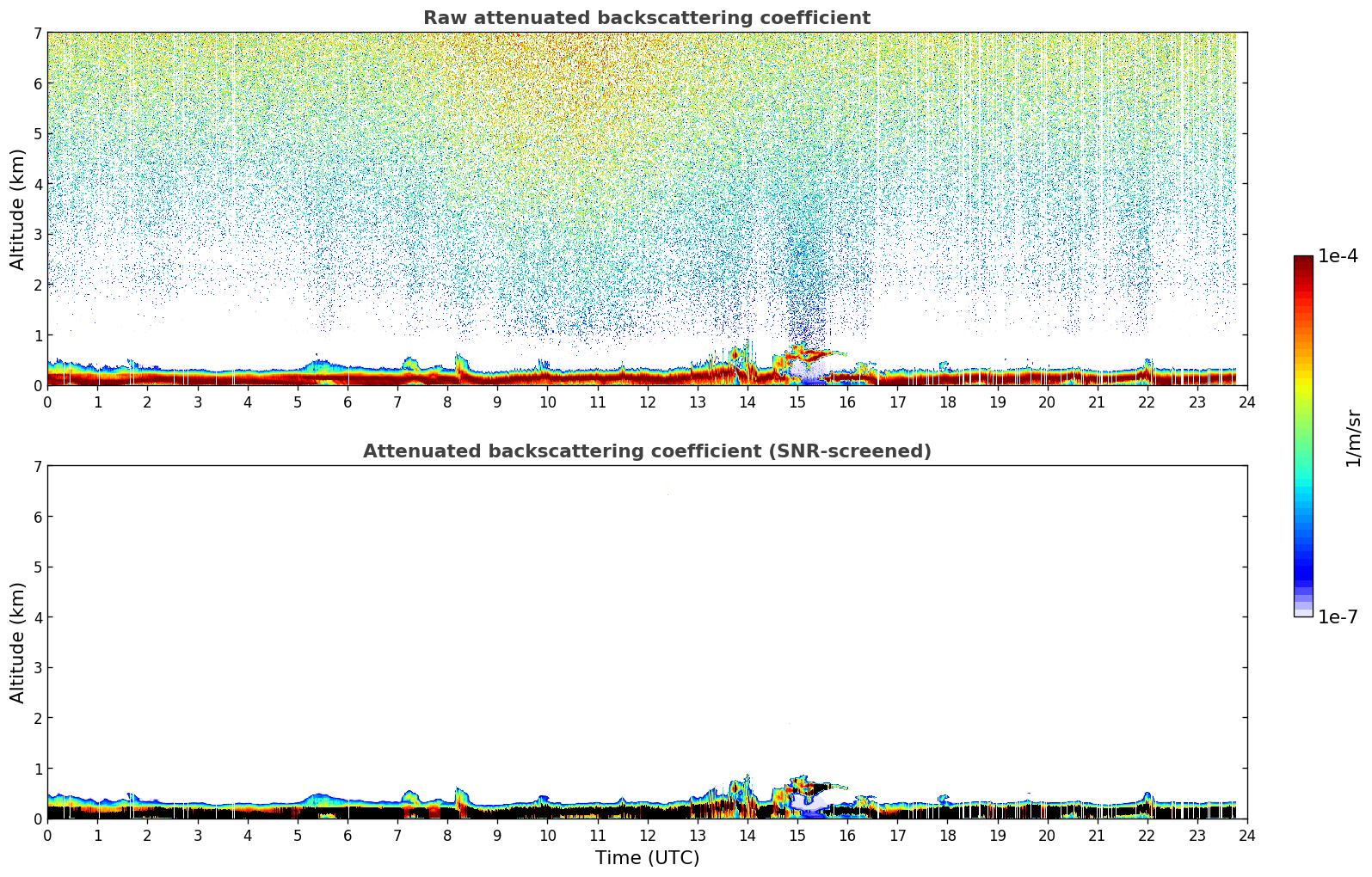The width and height of the screenshot is (1372, 877).
Task: Click the 3 km tick label on bottom plot
Action: (37, 667)
